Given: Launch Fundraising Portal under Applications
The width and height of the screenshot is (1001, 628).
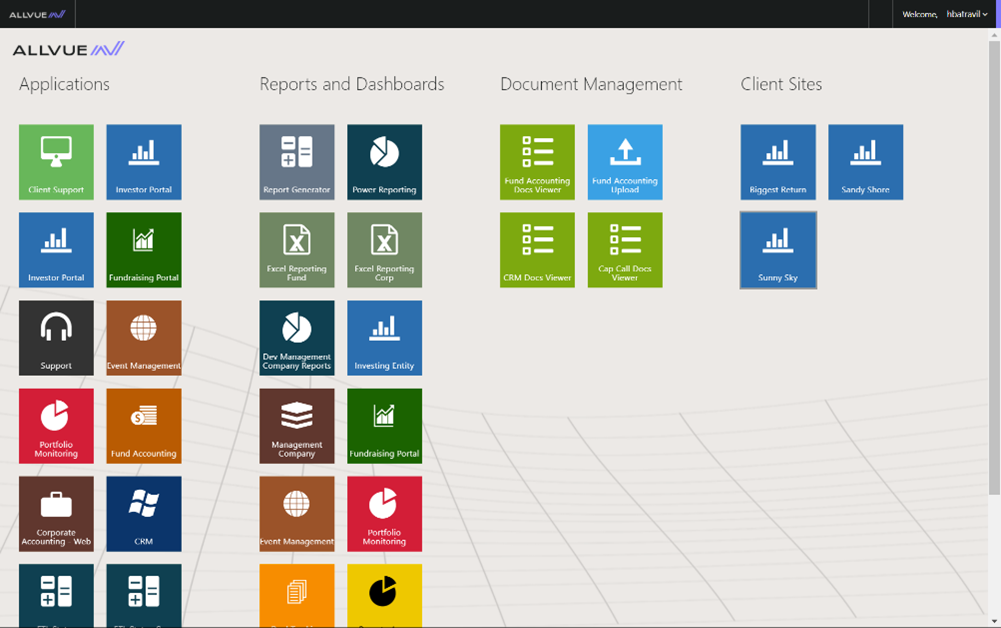Looking at the screenshot, I should pyautogui.click(x=144, y=250).
